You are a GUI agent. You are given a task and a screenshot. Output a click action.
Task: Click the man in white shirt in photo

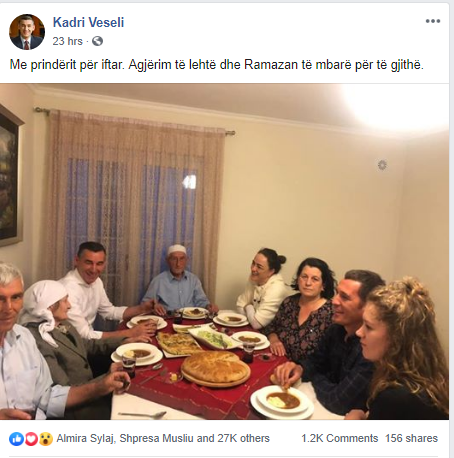click(95, 290)
